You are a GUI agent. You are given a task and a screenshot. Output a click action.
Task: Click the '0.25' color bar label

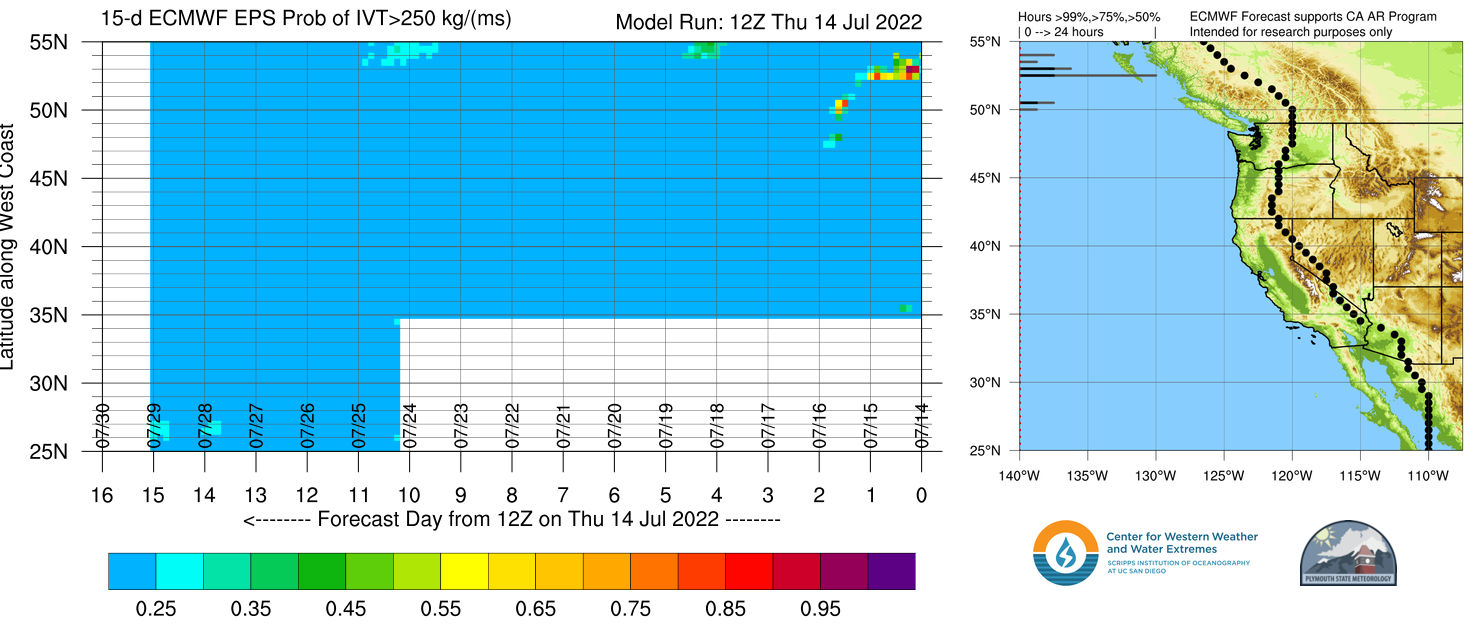pos(155,608)
